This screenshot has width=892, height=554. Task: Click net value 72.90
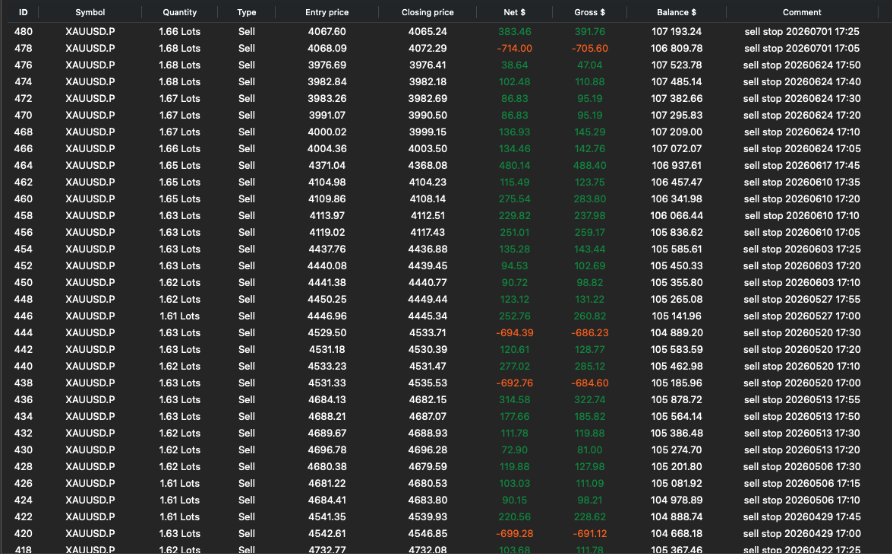coord(514,450)
